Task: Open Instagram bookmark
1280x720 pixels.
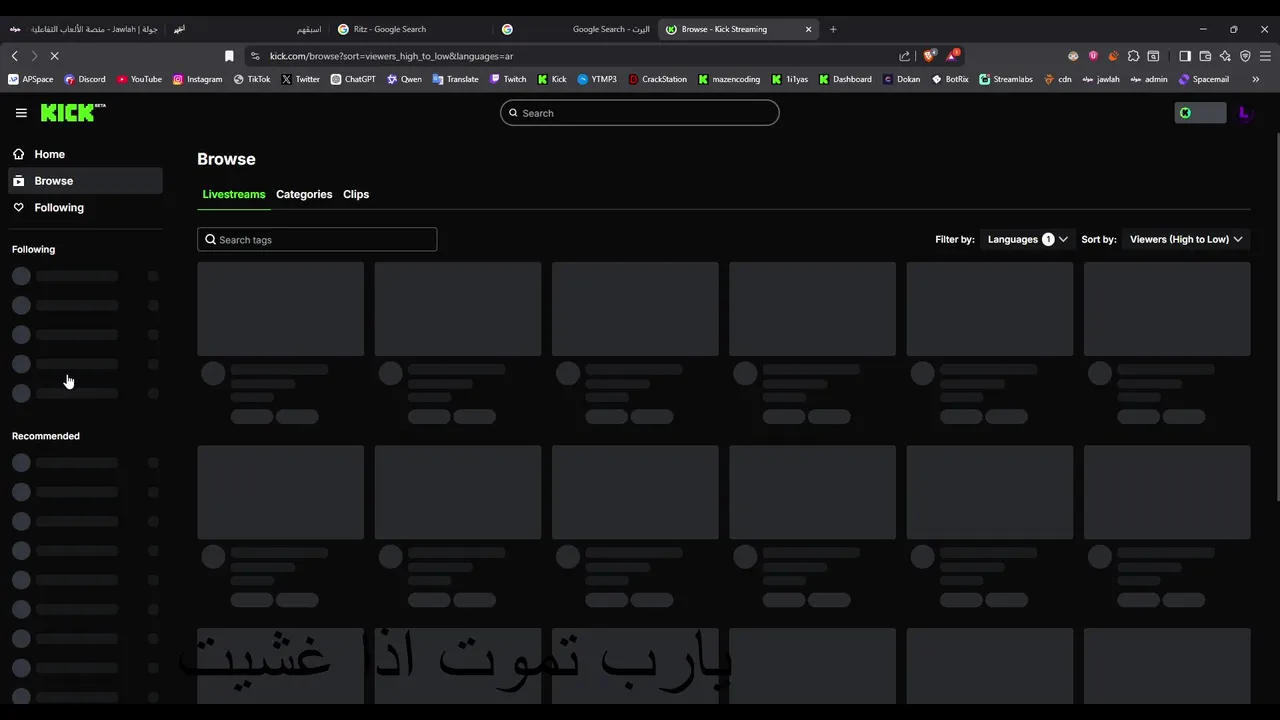Action: (198, 79)
